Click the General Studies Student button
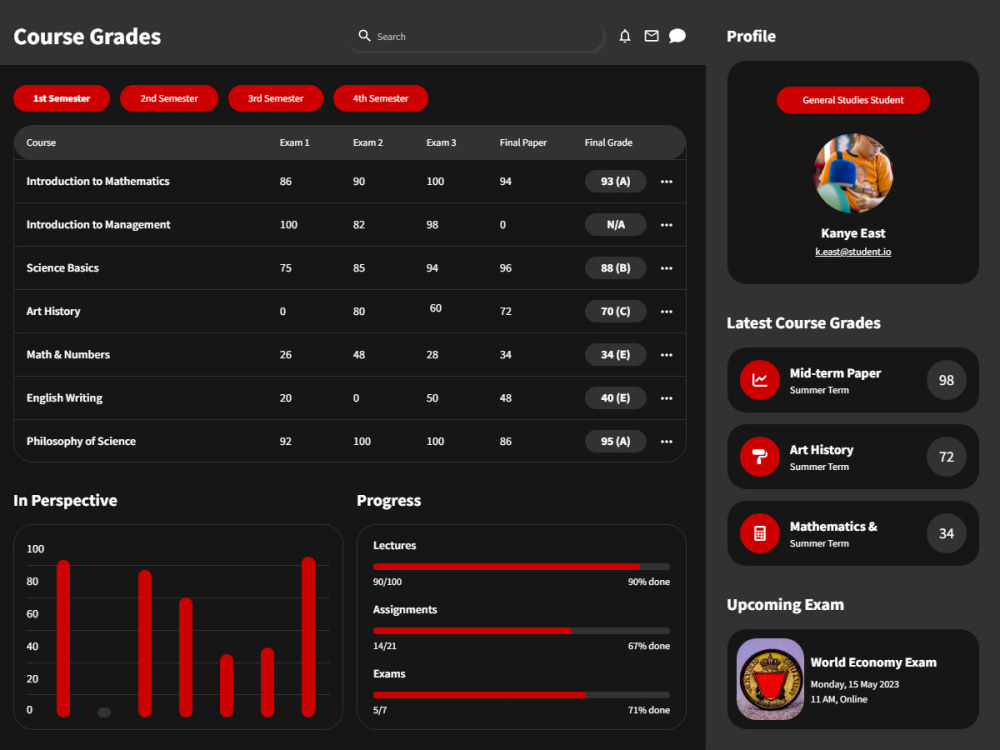 click(x=853, y=100)
